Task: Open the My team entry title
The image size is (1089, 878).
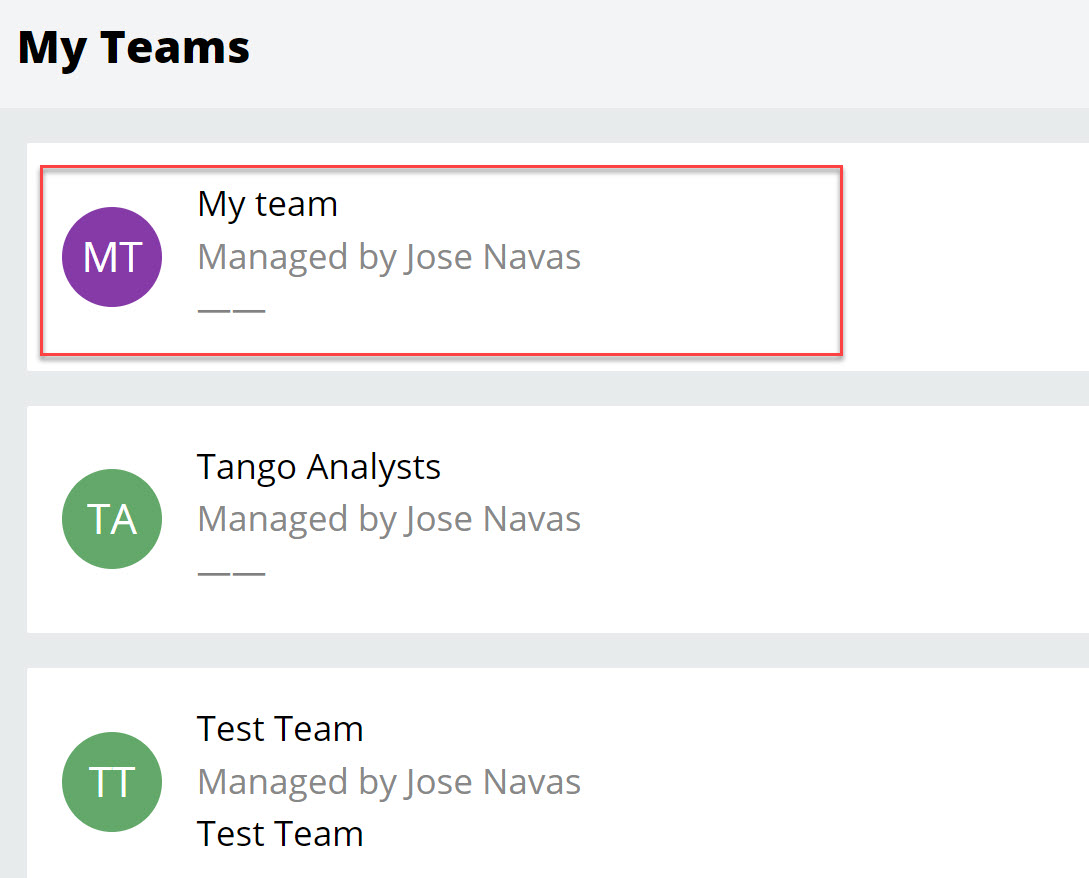Action: pos(268,204)
